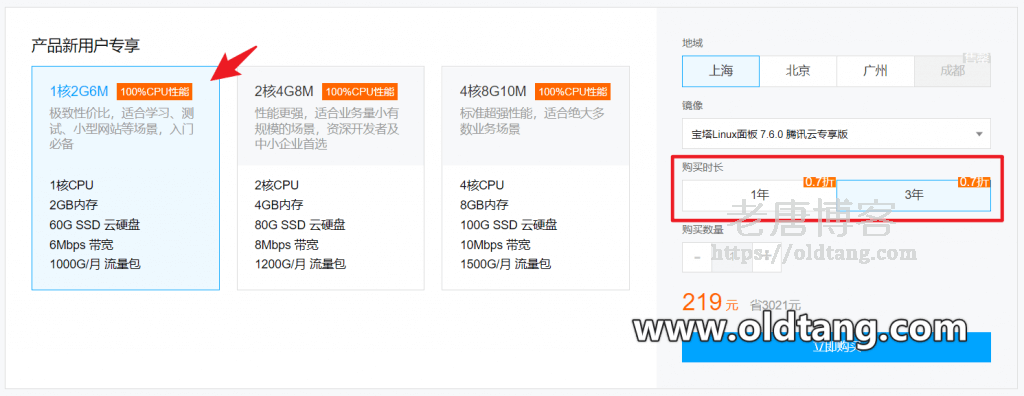Click the 8Mbps 带宽 spec line
The image size is (1024, 396).
tap(287, 244)
